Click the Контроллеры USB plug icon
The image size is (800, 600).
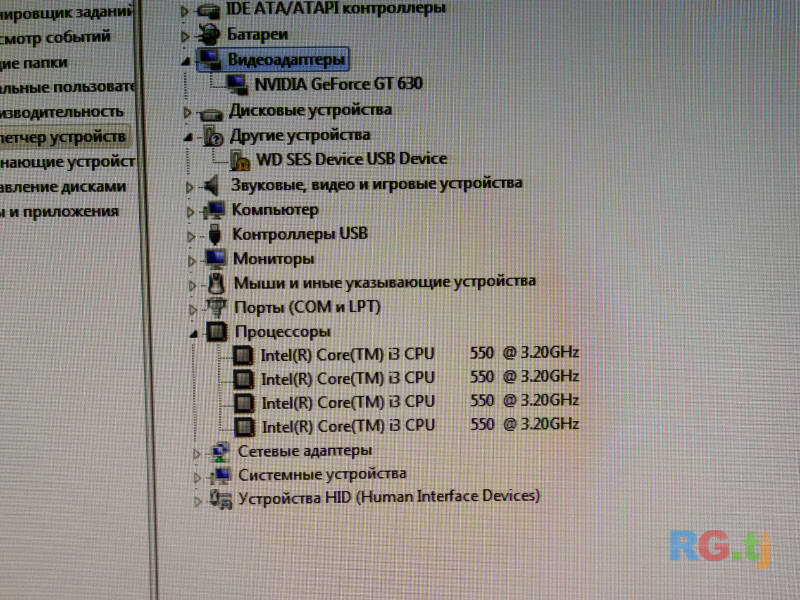(x=215, y=234)
